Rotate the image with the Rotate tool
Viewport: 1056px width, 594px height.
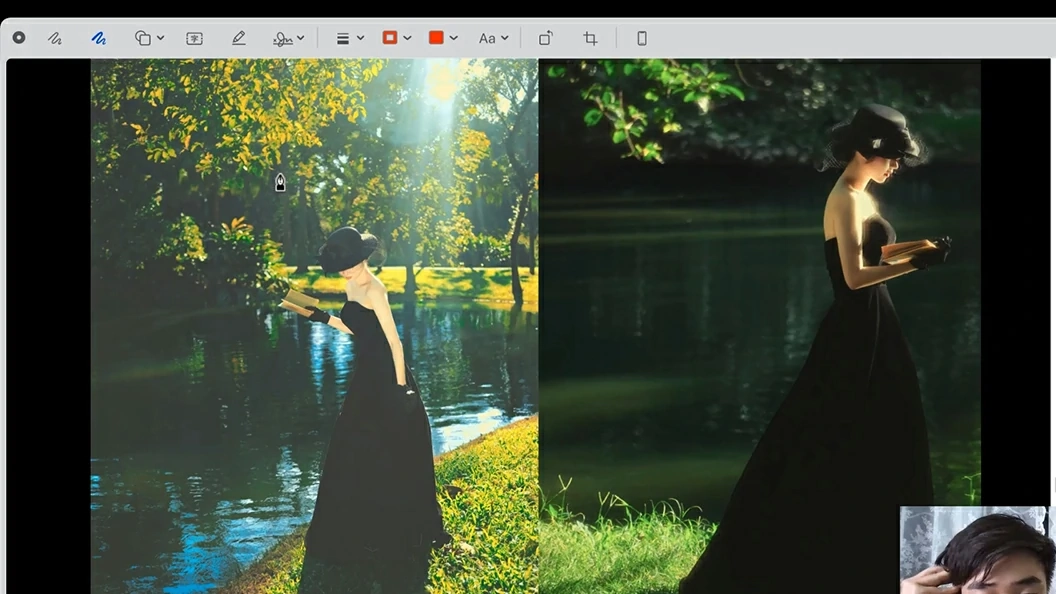[x=546, y=38]
